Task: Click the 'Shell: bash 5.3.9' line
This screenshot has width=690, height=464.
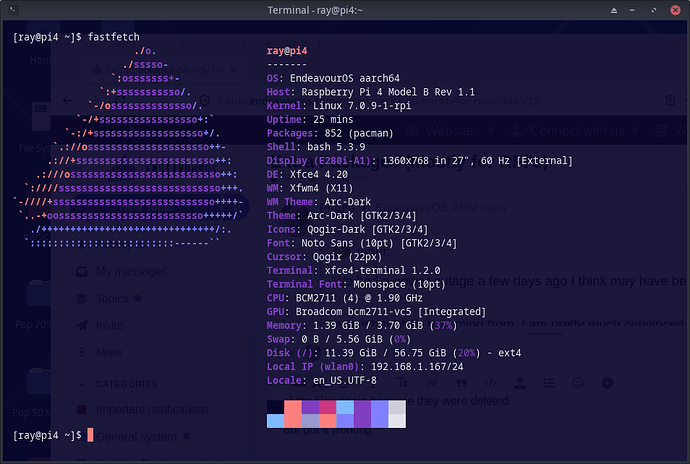Action: tap(316, 147)
